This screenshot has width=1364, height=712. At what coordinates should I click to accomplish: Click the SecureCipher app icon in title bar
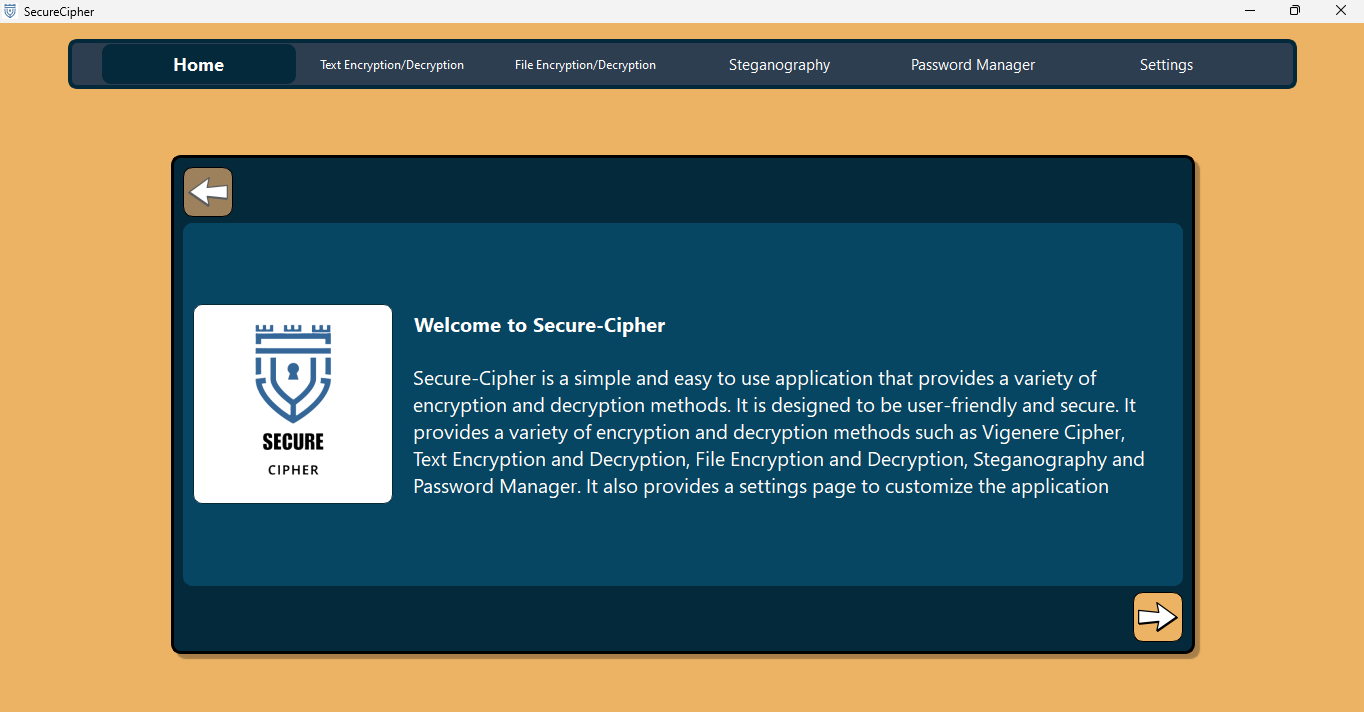tap(10, 11)
